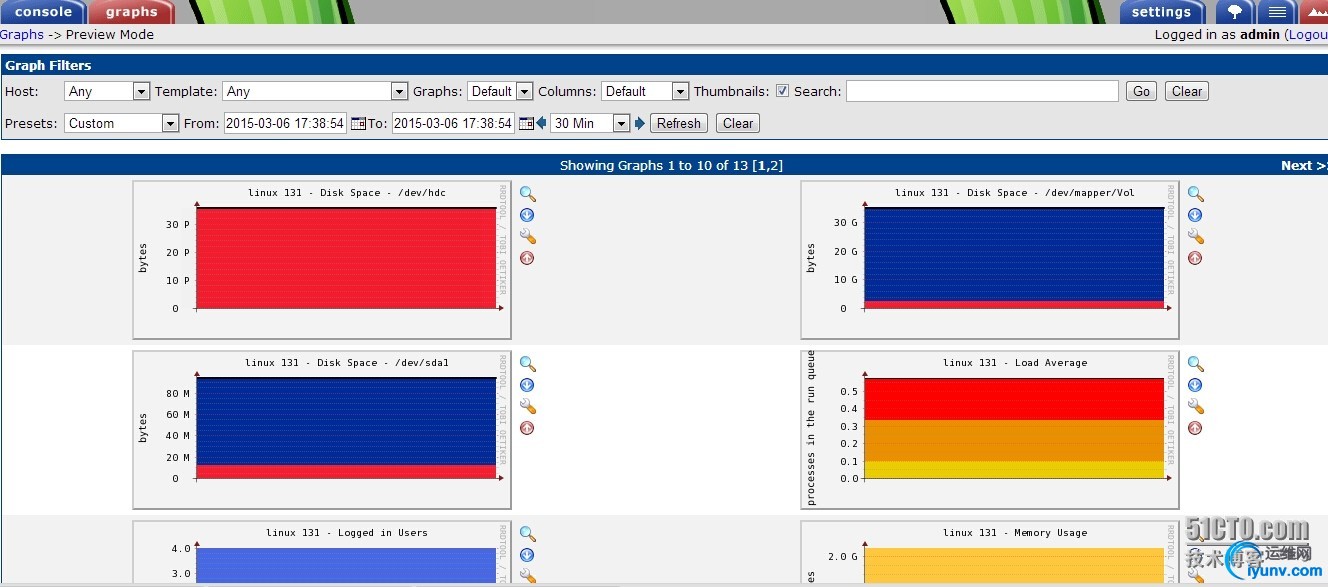Open the Presets dropdown showing Custom
1328x587 pixels.
(x=121, y=123)
